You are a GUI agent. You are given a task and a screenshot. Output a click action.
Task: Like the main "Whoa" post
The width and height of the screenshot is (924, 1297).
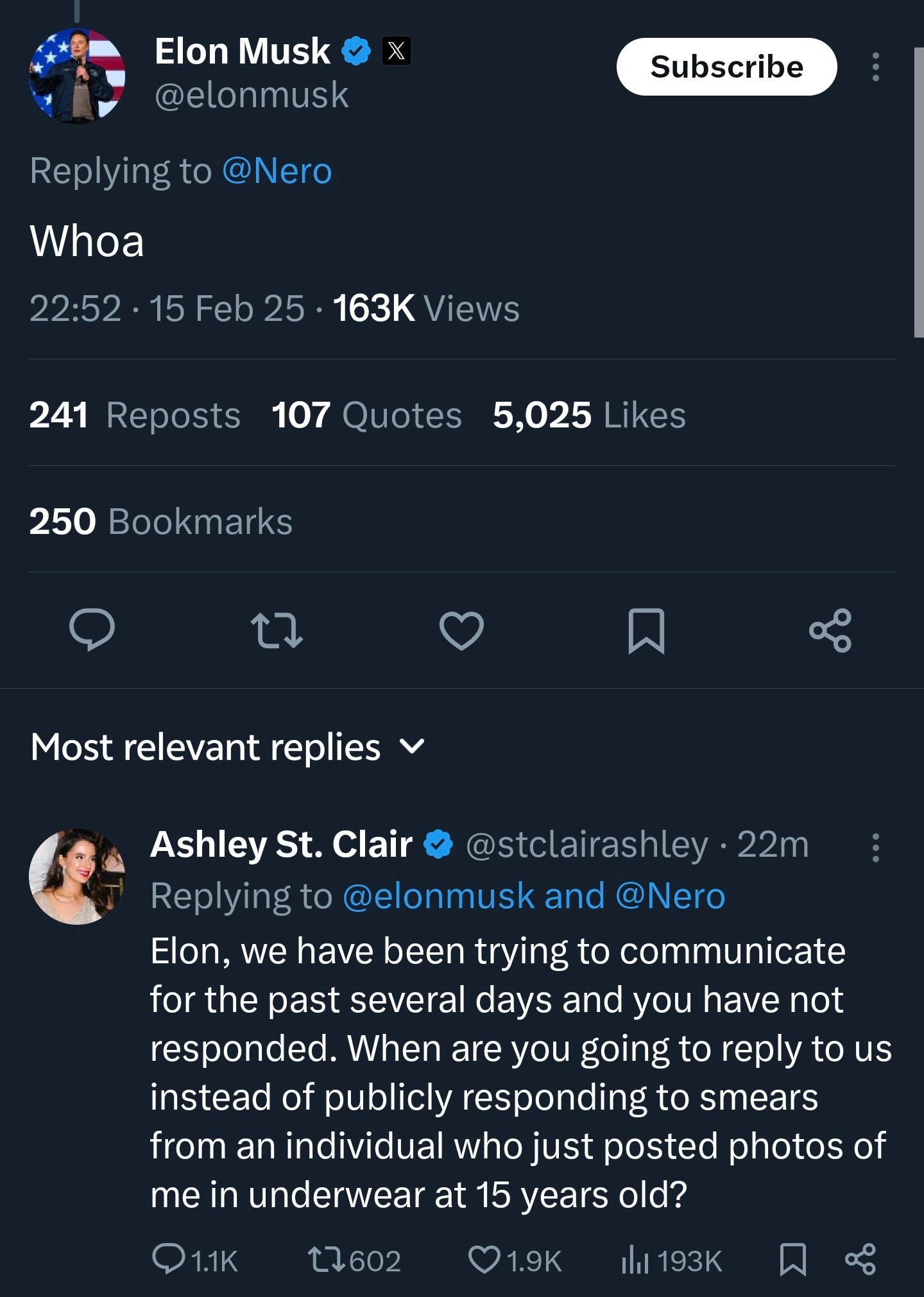point(461,630)
